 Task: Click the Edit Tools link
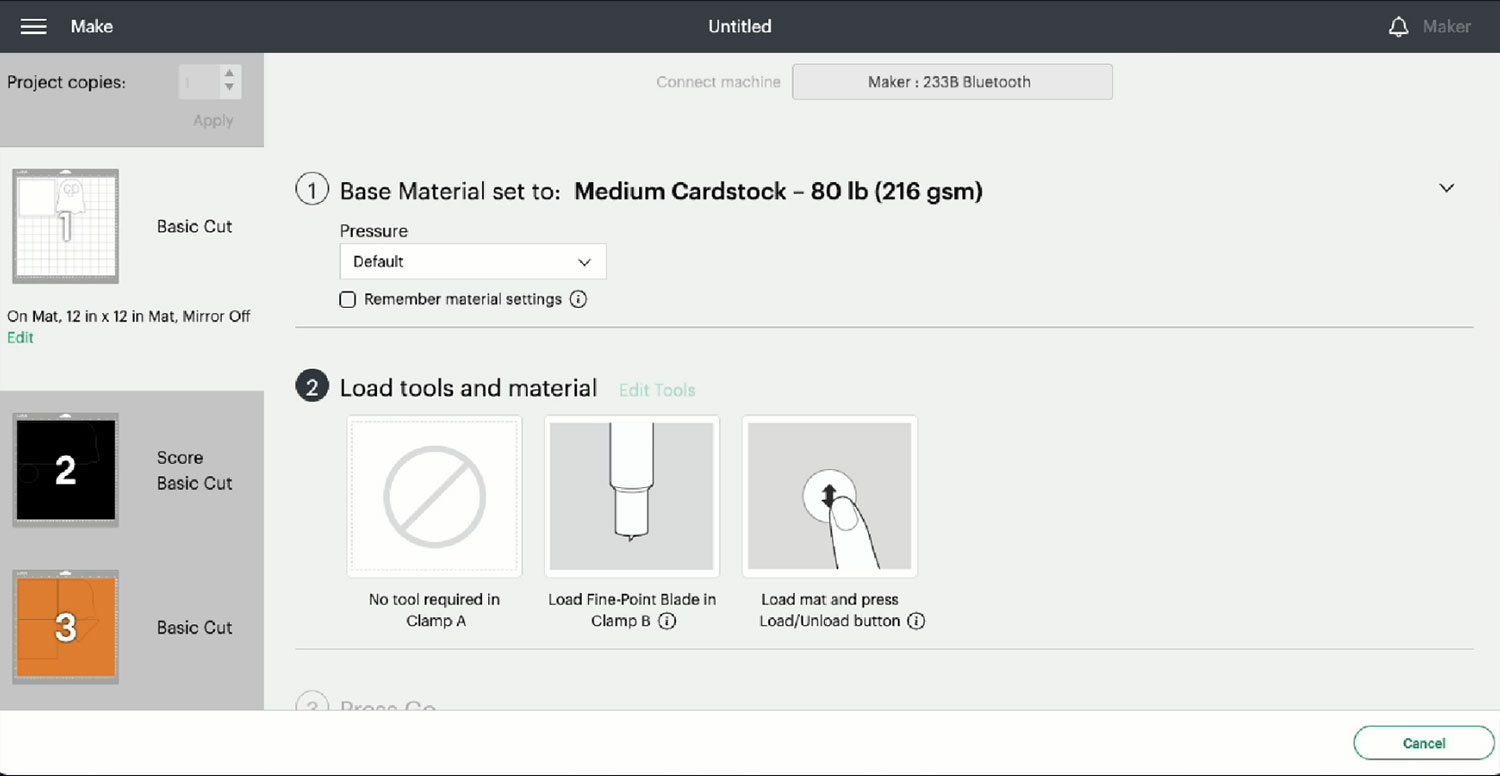coord(657,390)
